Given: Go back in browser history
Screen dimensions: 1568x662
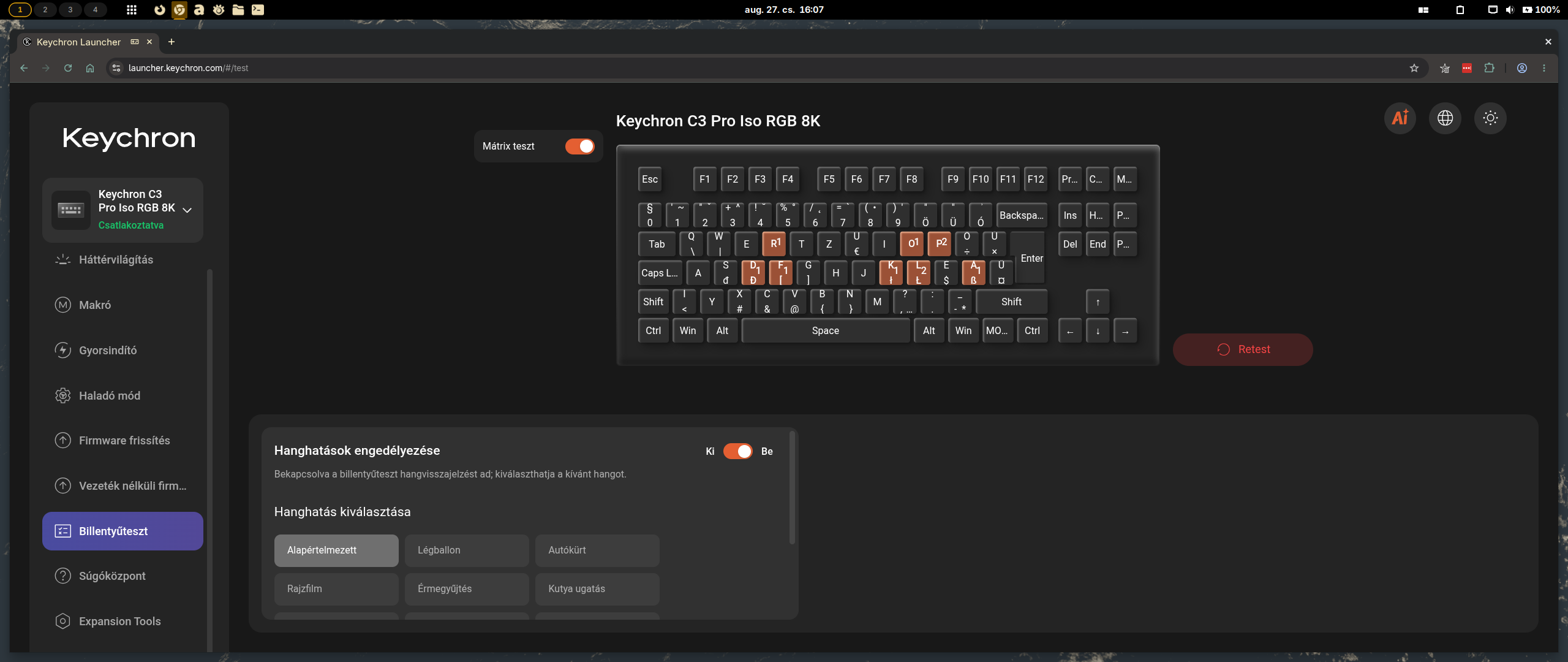Looking at the screenshot, I should tap(24, 68).
